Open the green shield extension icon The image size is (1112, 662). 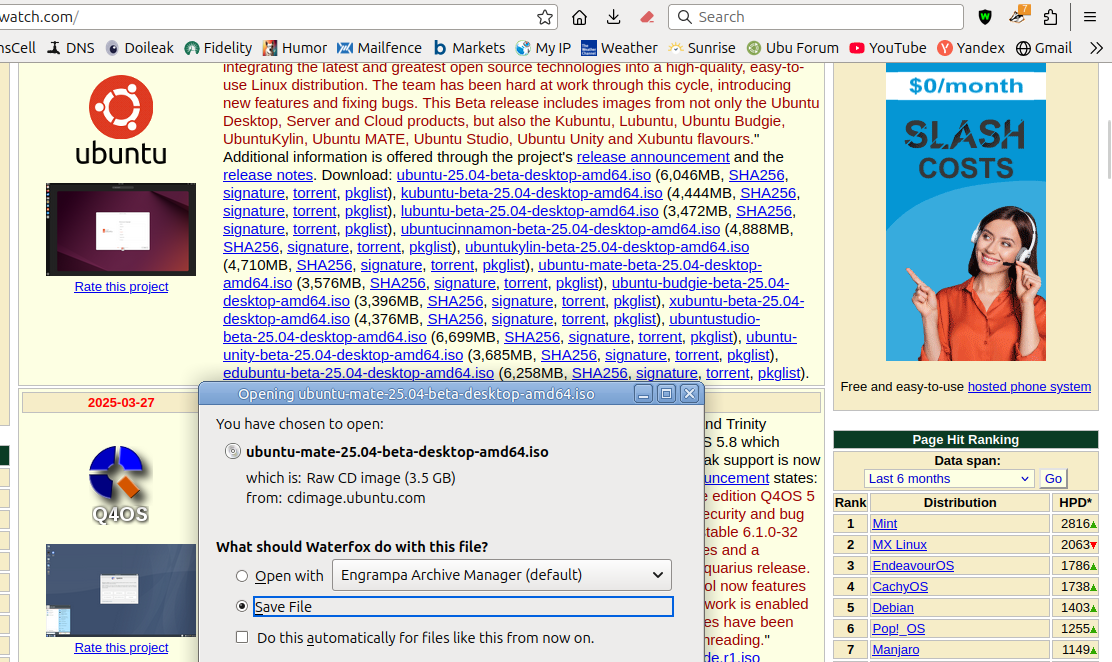985,17
